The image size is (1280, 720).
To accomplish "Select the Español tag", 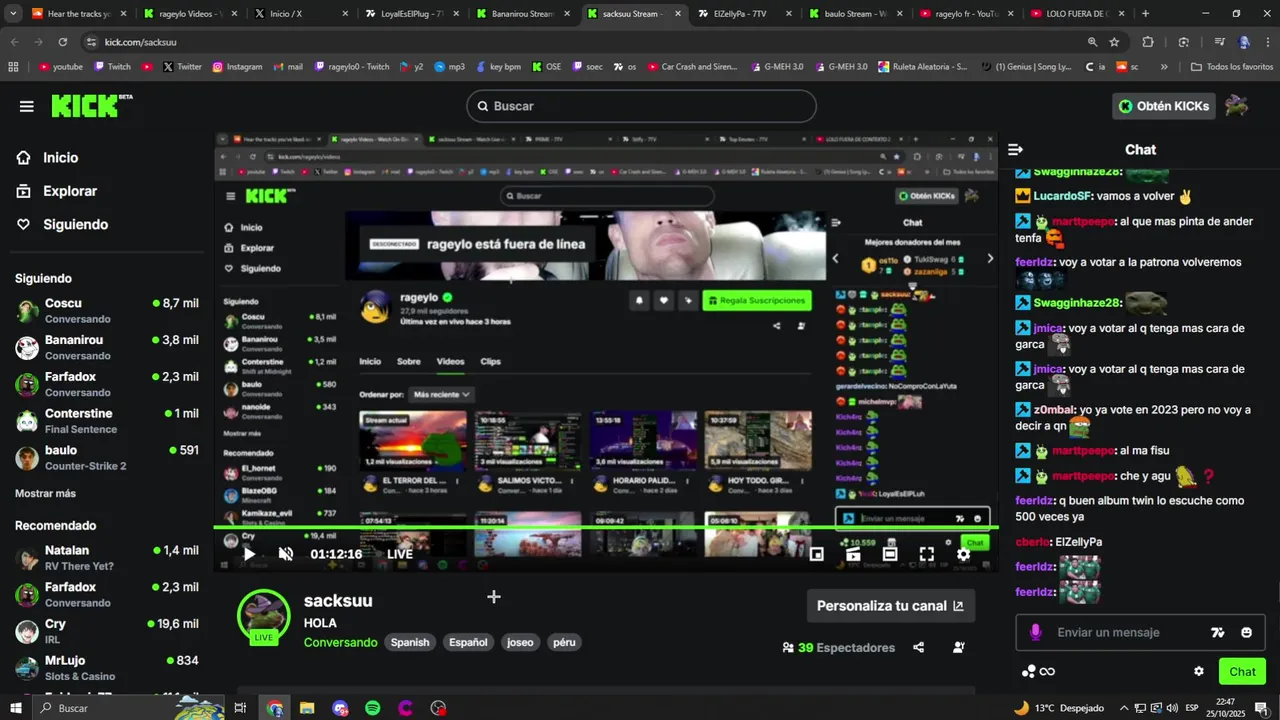I will 468,642.
